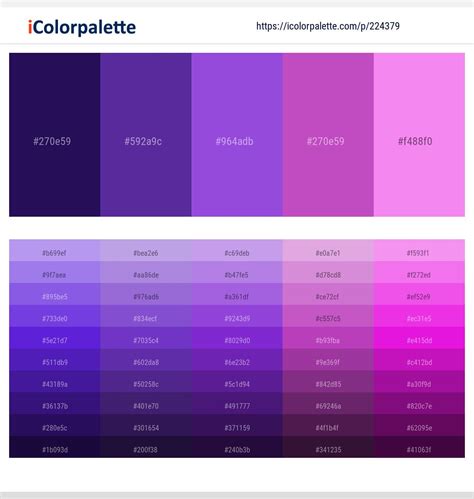Choose the shade swatch #e0a7e1
Image resolution: width=474 pixels, height=499 pixels.
click(328, 250)
